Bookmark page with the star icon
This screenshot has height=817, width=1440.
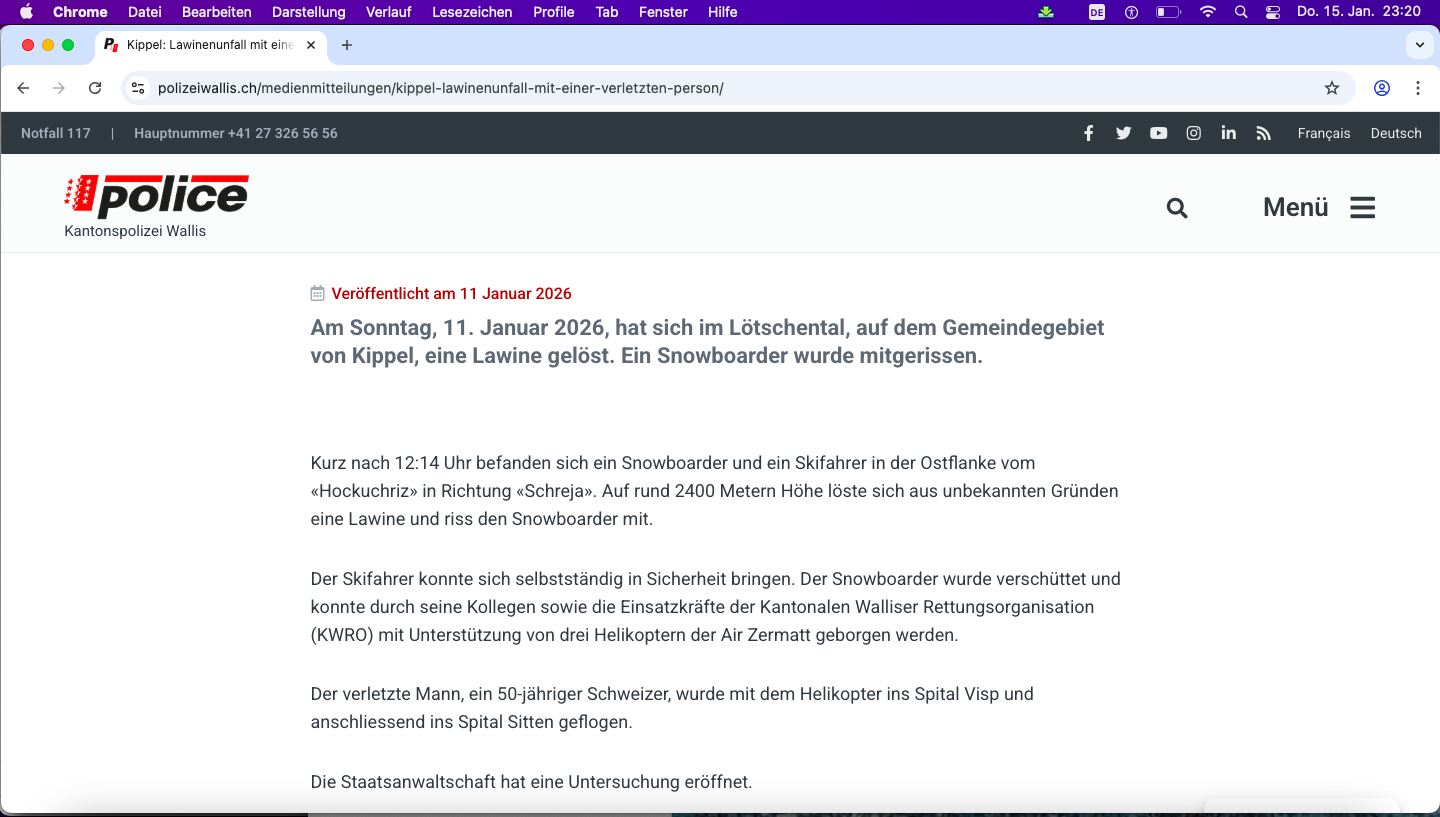[1331, 88]
